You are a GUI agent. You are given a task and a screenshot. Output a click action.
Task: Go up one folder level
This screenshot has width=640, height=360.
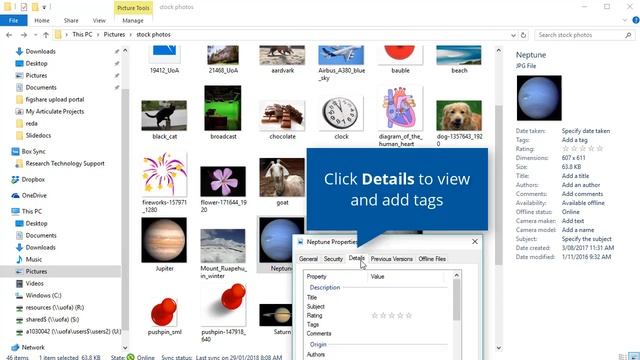coord(46,35)
